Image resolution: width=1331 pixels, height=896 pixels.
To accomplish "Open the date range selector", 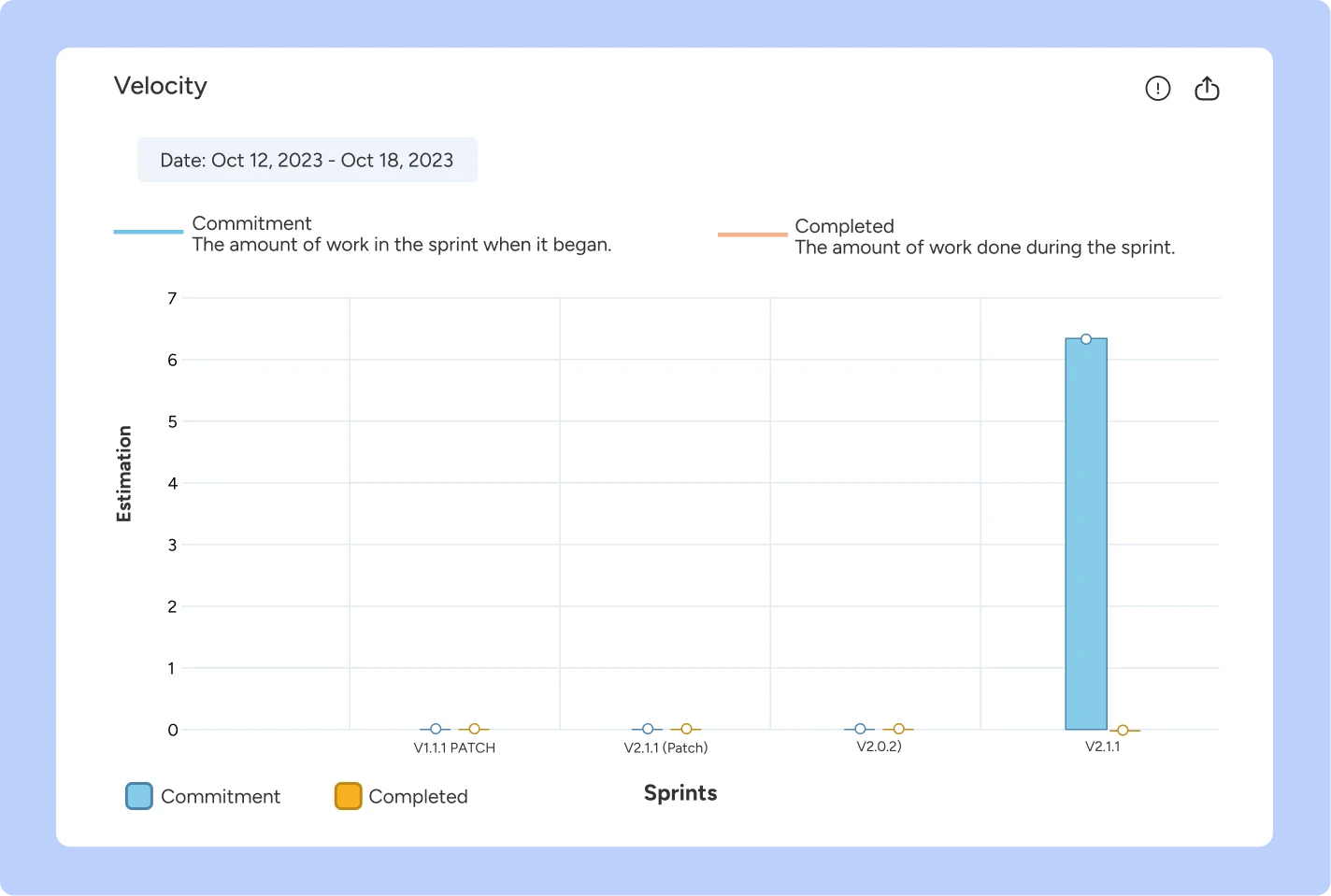I will tap(308, 160).
